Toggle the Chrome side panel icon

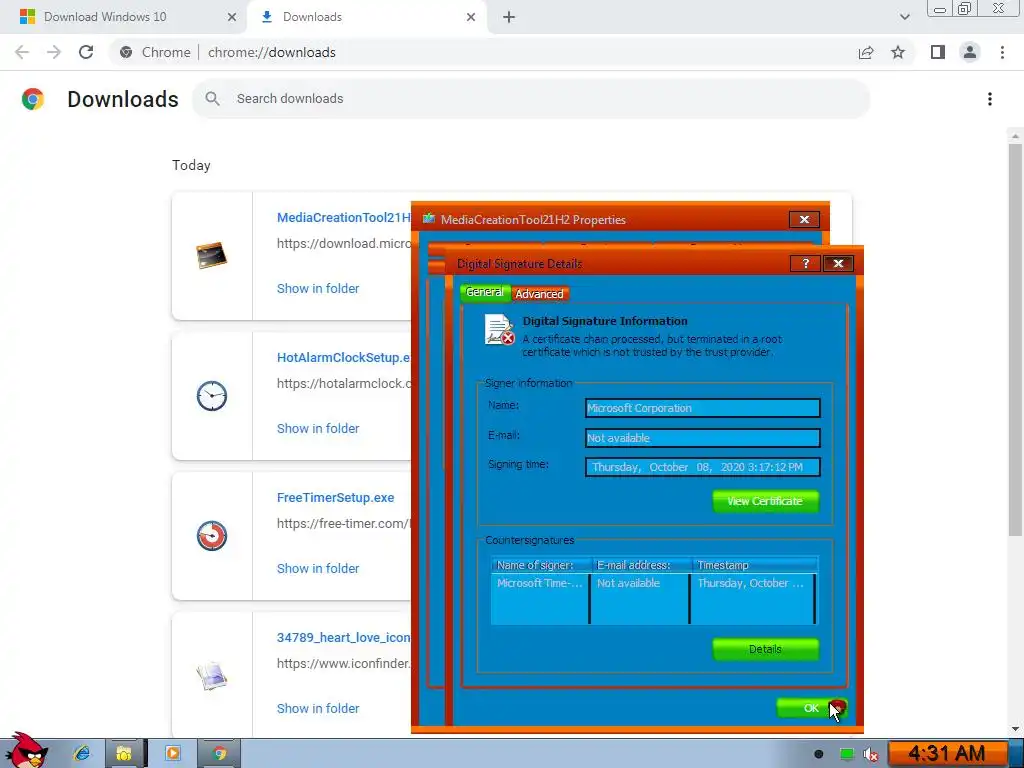pyautogui.click(x=938, y=52)
